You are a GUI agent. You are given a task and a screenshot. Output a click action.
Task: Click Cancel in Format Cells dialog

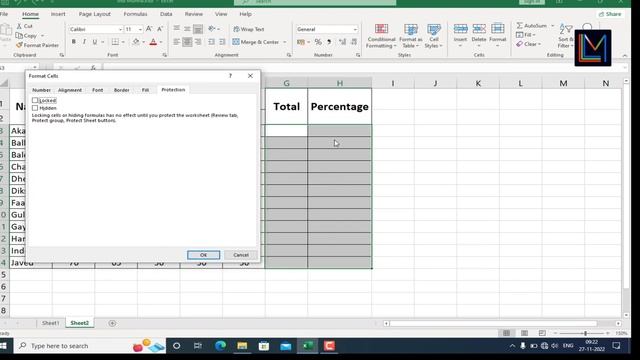click(x=241, y=255)
